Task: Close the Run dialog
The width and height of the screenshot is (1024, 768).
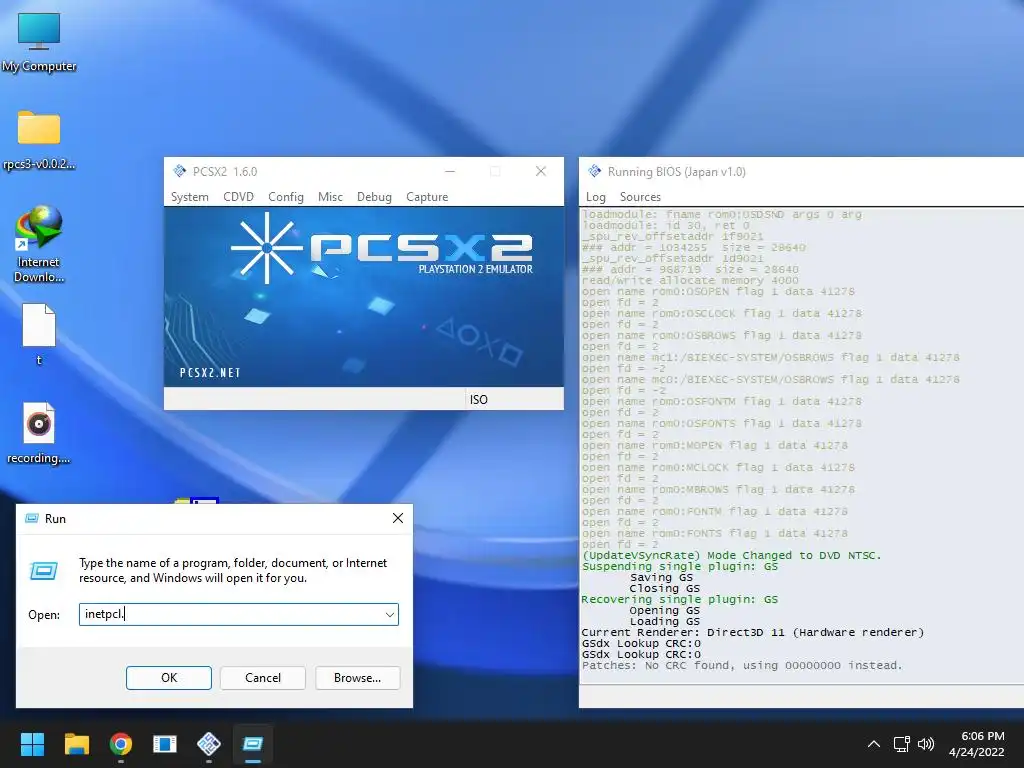Action: (x=398, y=519)
